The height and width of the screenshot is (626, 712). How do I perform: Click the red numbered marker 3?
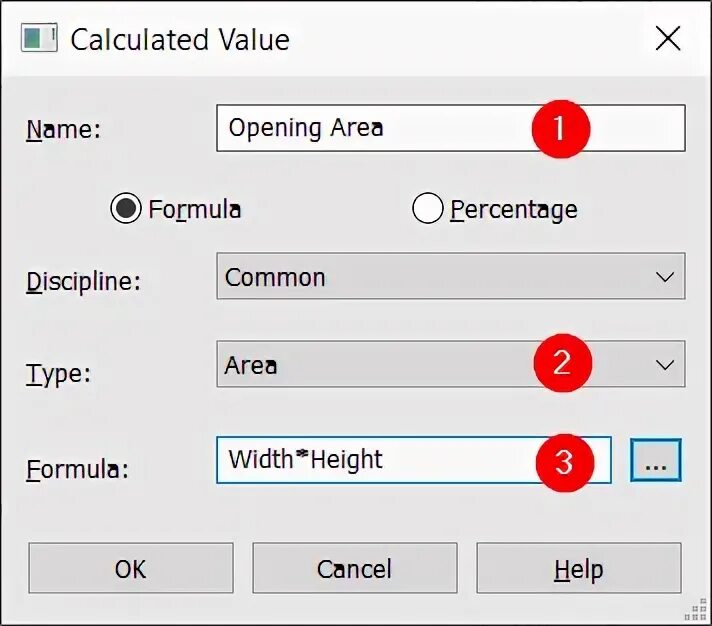(564, 462)
